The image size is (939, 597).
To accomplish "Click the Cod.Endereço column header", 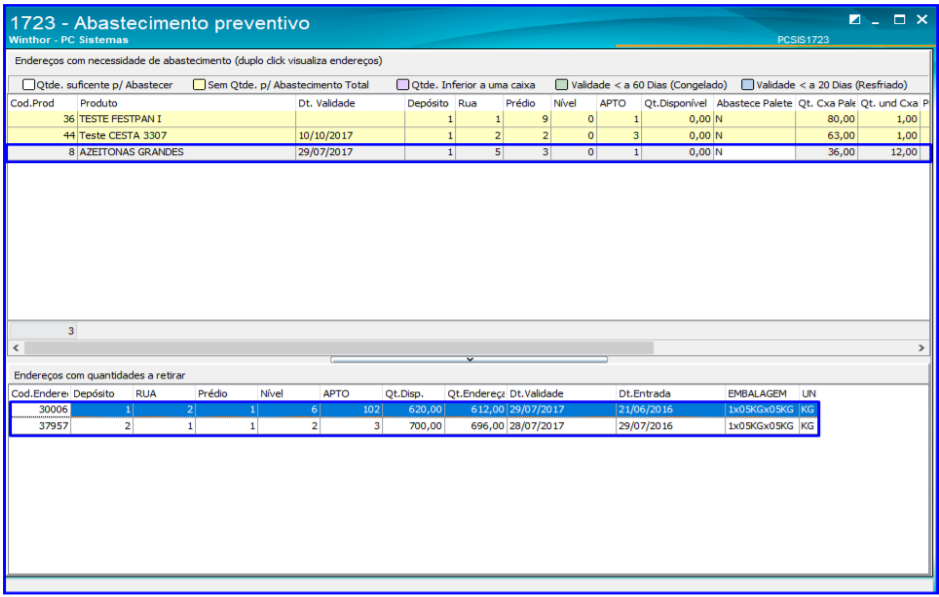I will [40, 393].
